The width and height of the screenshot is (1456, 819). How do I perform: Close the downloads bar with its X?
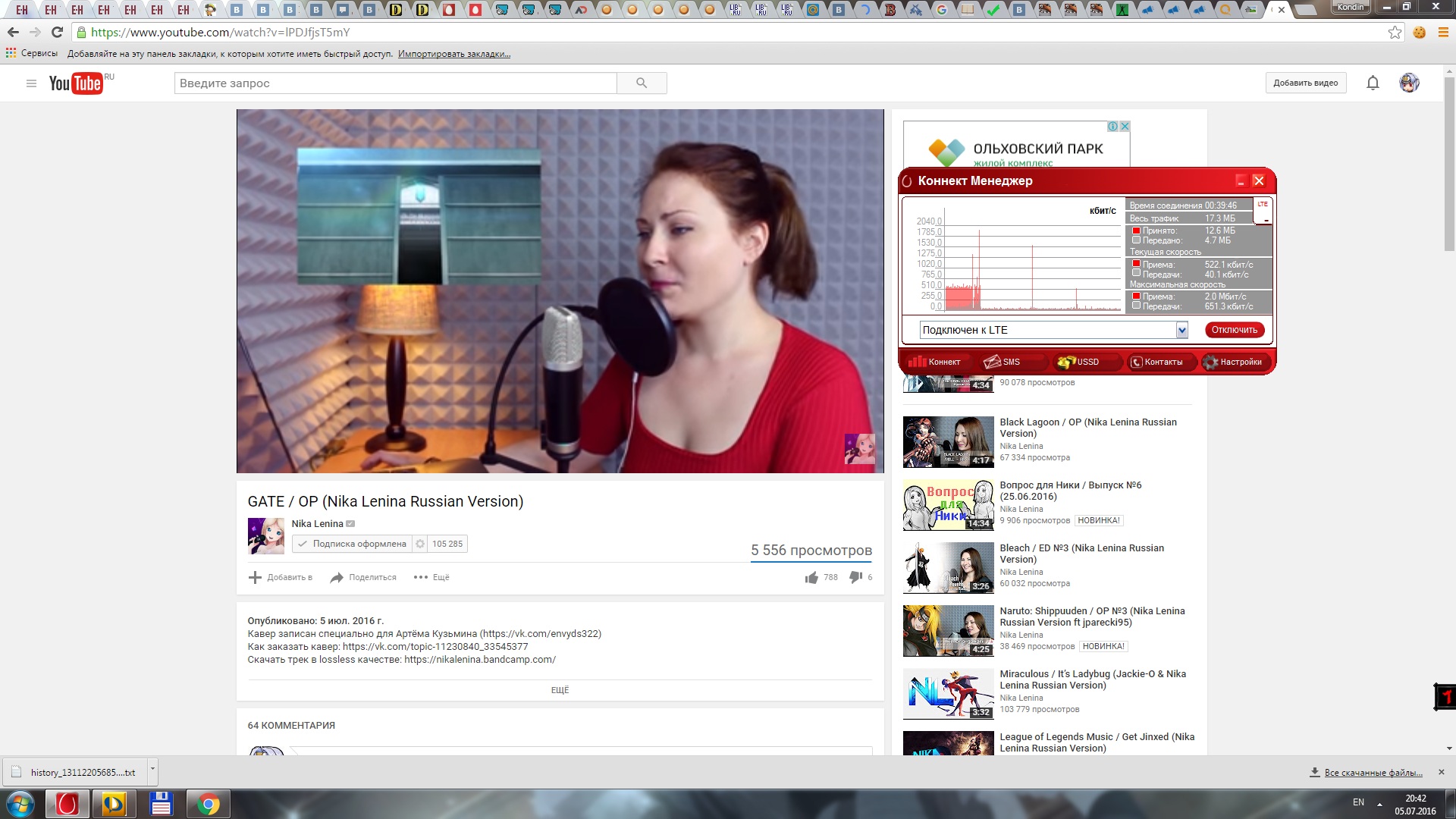1441,772
